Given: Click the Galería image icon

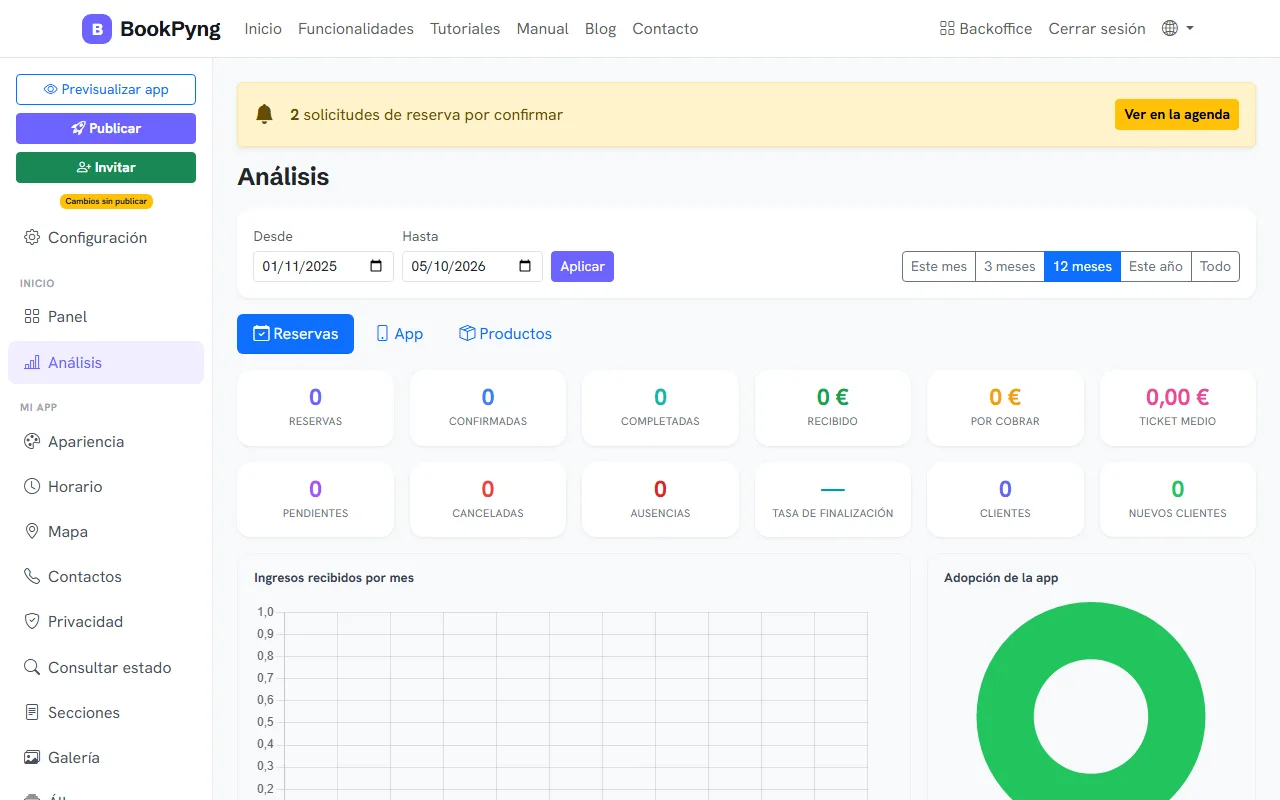Looking at the screenshot, I should [32, 757].
